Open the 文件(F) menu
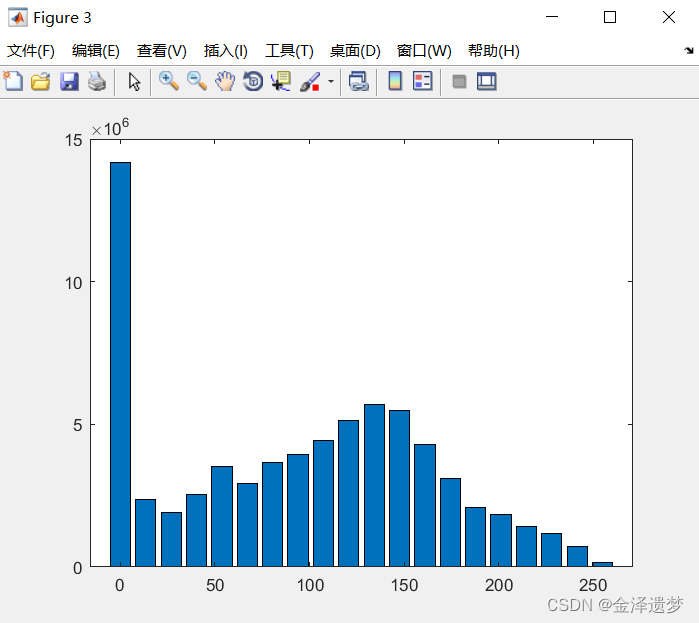Viewport: 699px width, 623px height. [x=31, y=51]
